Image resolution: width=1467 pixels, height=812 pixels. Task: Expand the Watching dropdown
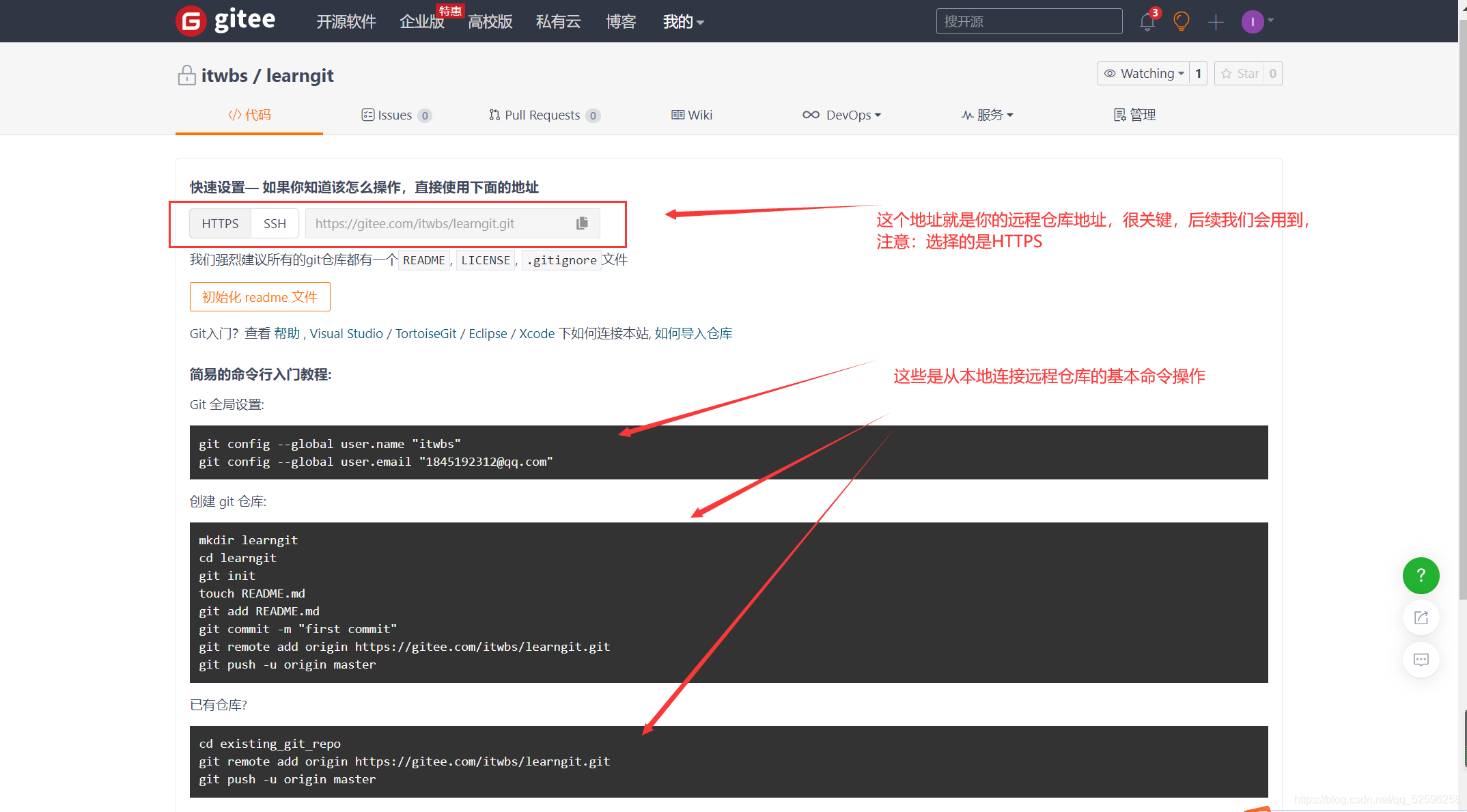1144,74
